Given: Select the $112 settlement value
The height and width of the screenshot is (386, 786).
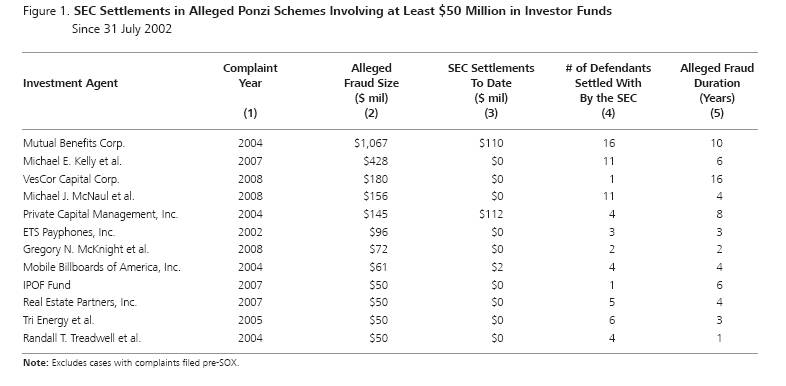Looking at the screenshot, I should 491,215.
